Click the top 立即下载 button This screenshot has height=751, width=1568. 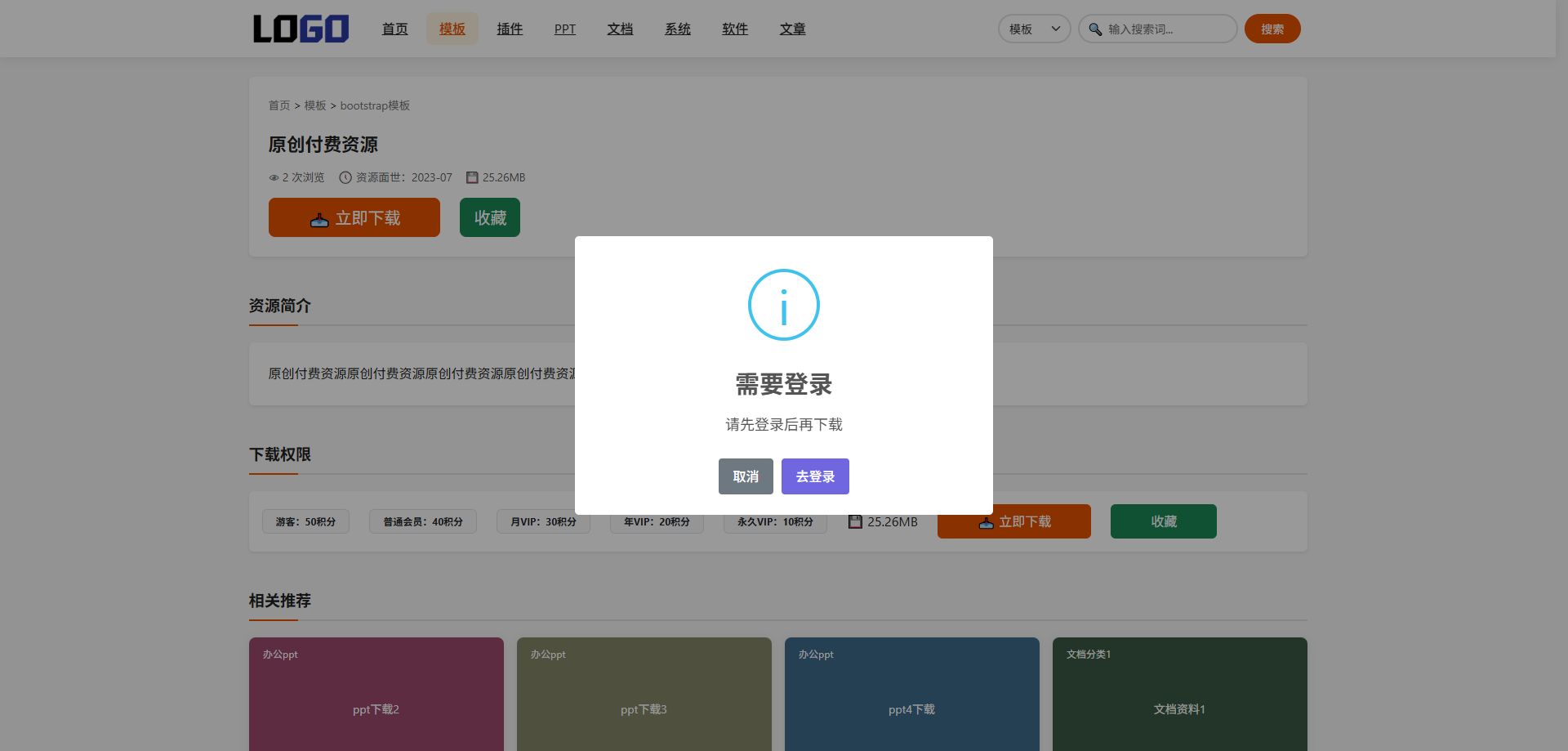point(354,217)
